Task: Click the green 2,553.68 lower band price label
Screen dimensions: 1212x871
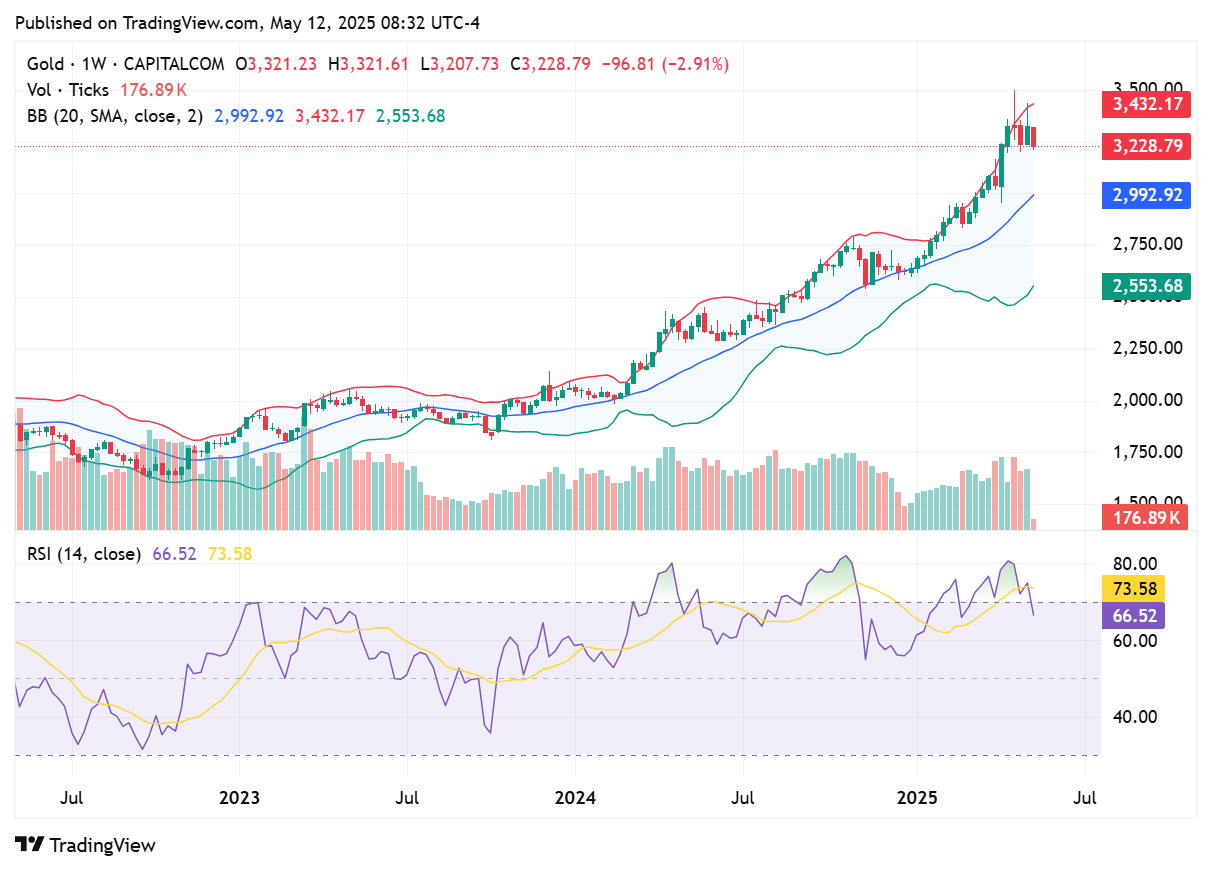Action: coord(1146,285)
